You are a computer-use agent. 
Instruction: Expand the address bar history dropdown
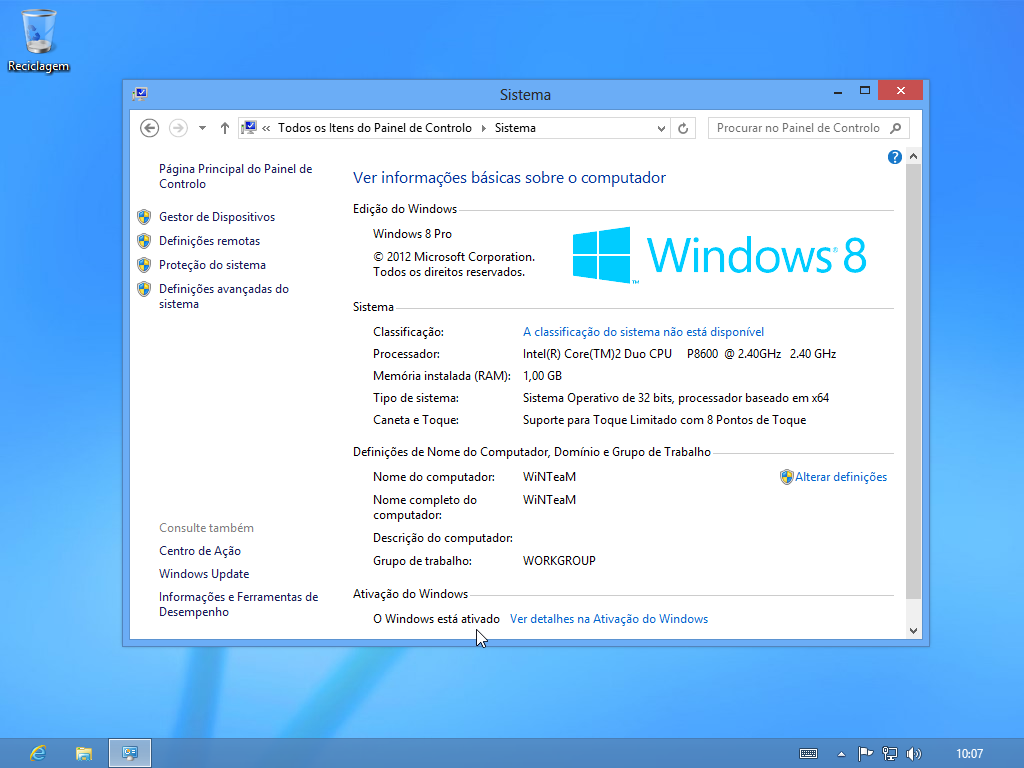(x=661, y=129)
